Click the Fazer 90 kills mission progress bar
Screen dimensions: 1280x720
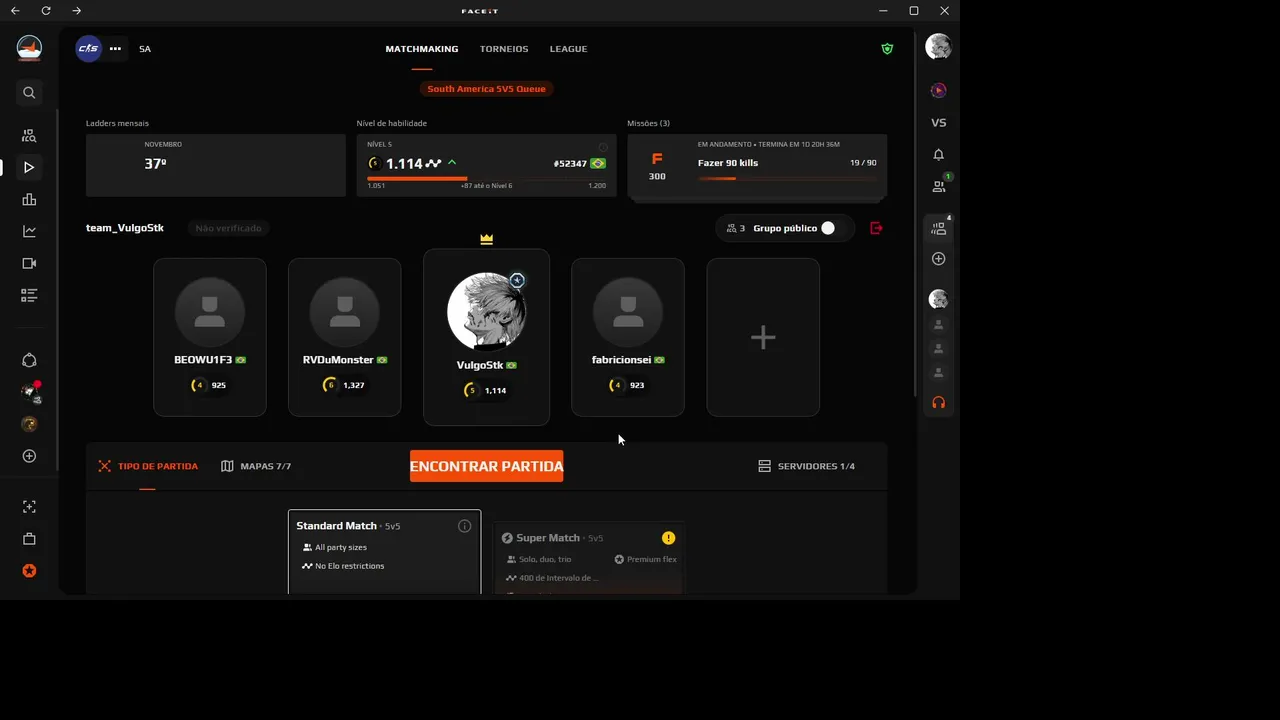[x=787, y=178]
